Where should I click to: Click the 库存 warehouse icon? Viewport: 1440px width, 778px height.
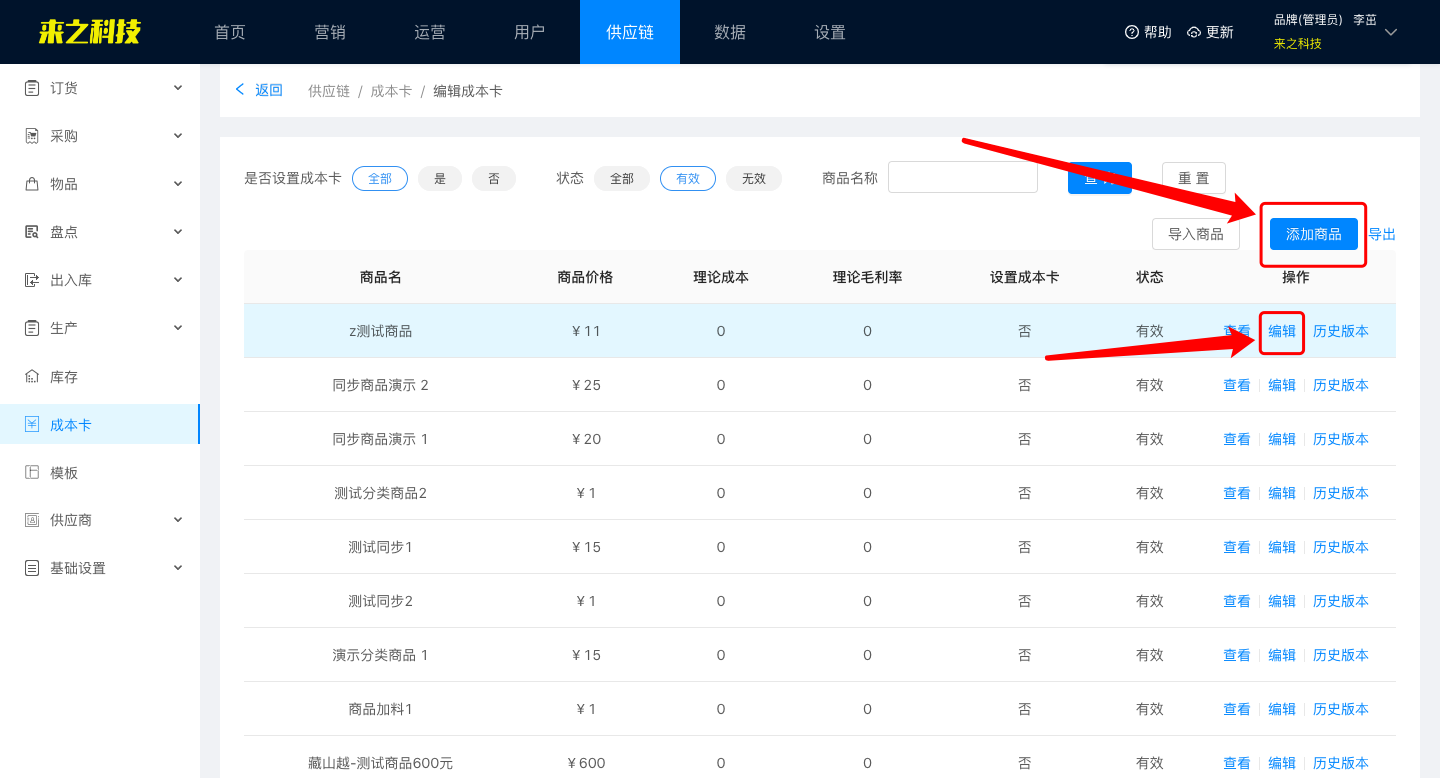tap(32, 377)
